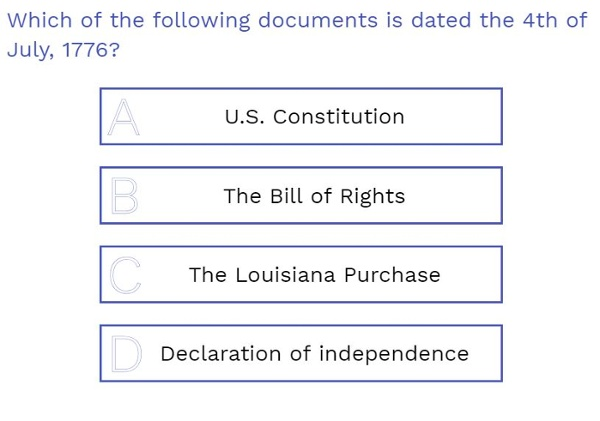Click the outlined letter A icon
This screenshot has width=600, height=421.
pyautogui.click(x=124, y=117)
